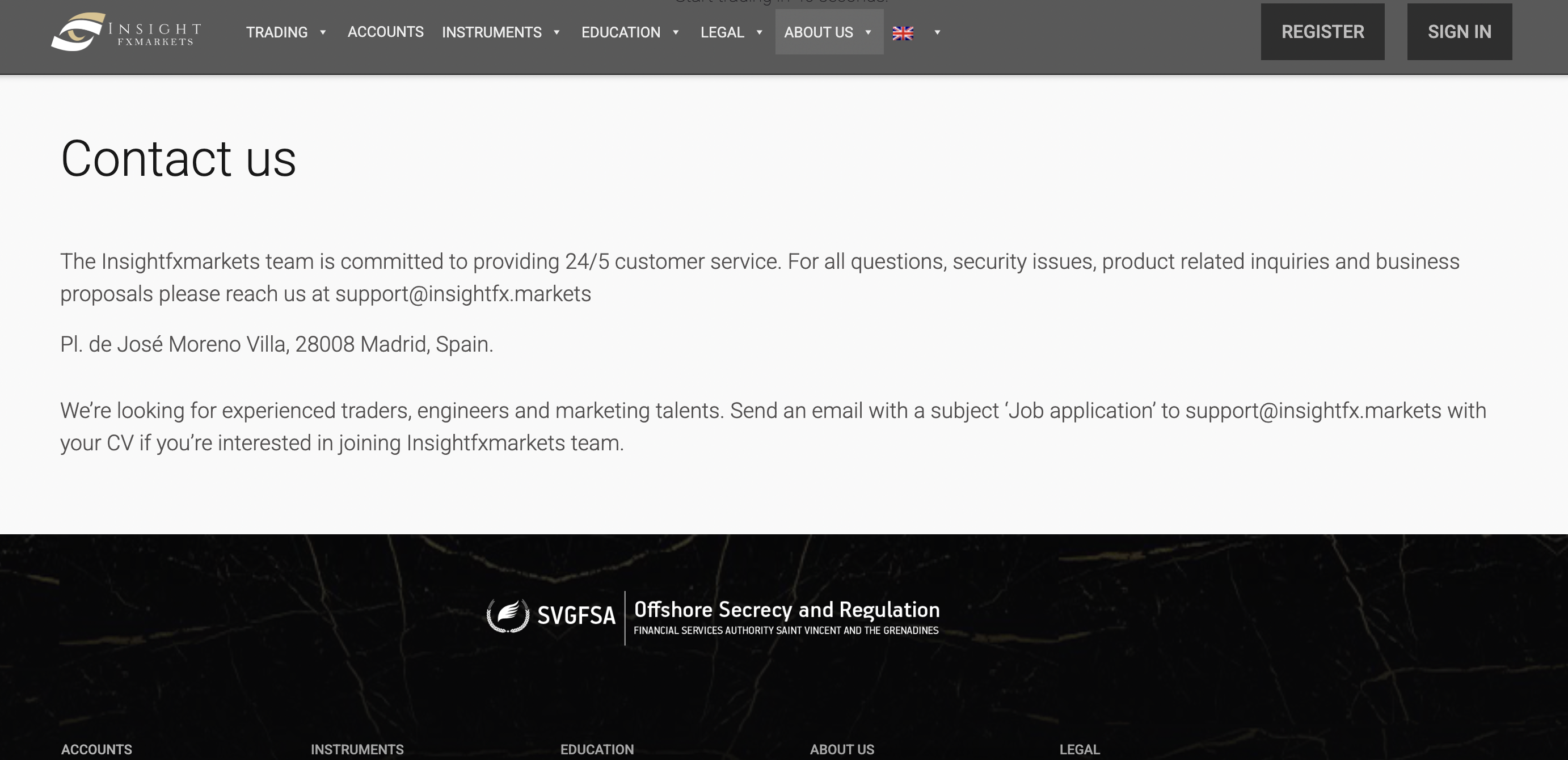Expand the Trading menu arrow

coord(323,32)
